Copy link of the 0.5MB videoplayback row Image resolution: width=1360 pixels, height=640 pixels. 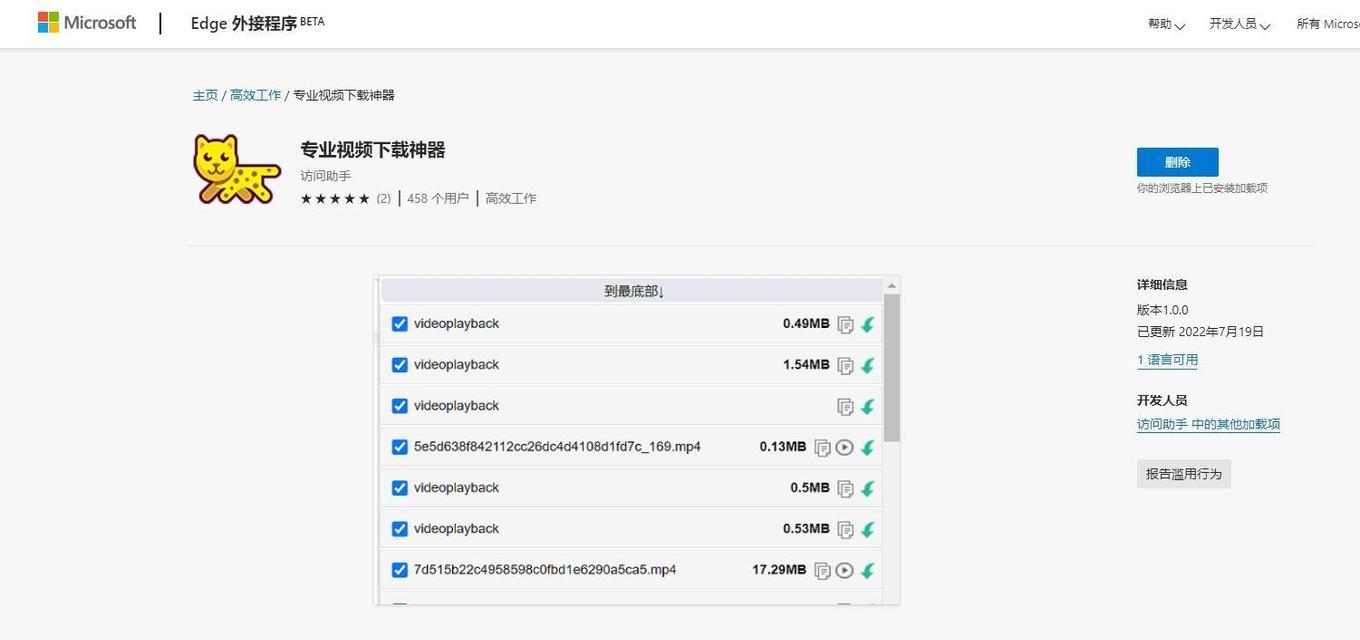click(x=845, y=488)
